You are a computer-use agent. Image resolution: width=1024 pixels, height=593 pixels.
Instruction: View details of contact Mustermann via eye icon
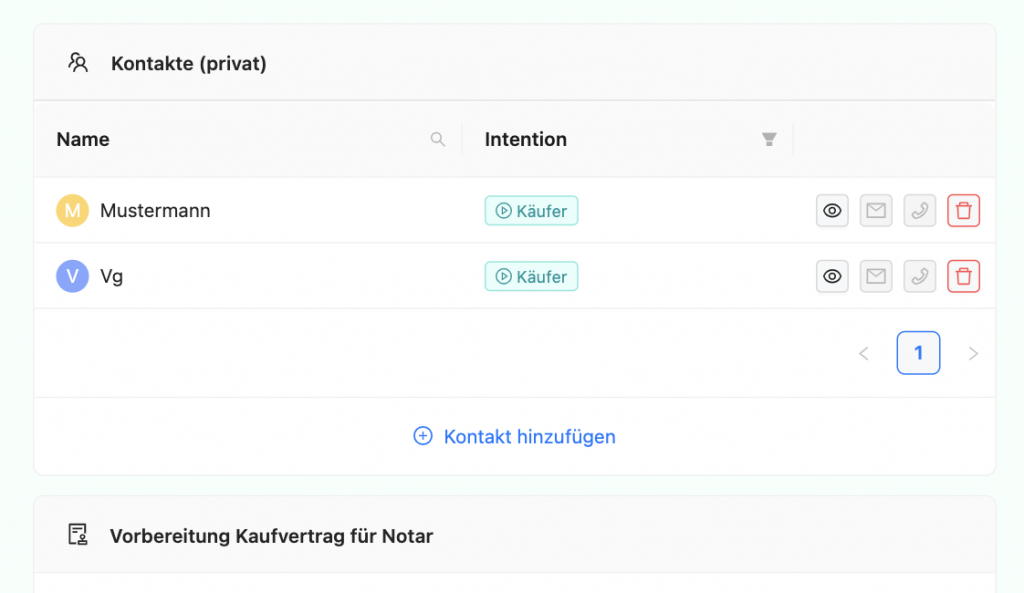(x=832, y=211)
